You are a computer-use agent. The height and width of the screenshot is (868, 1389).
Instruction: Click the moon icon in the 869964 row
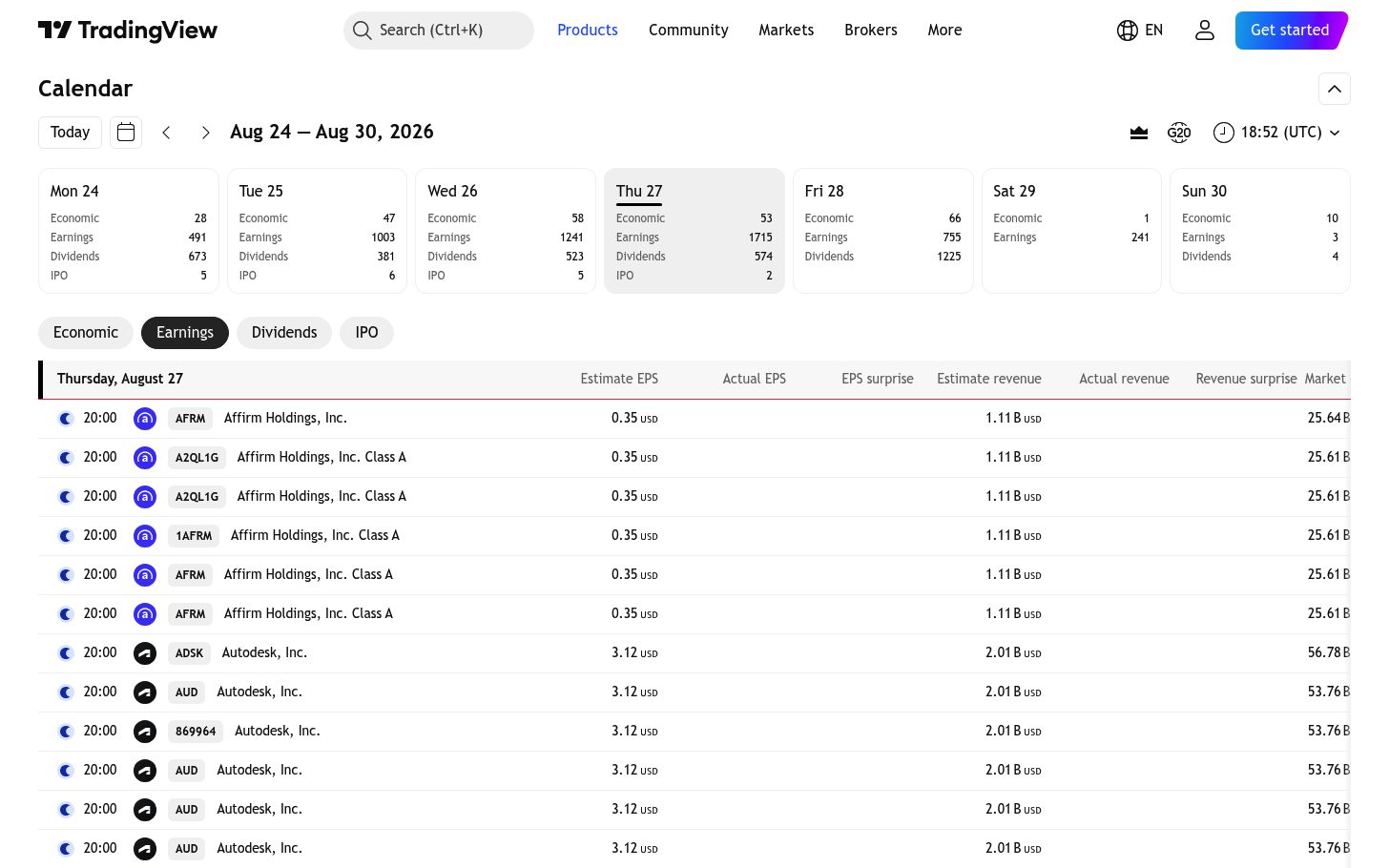pos(66,732)
